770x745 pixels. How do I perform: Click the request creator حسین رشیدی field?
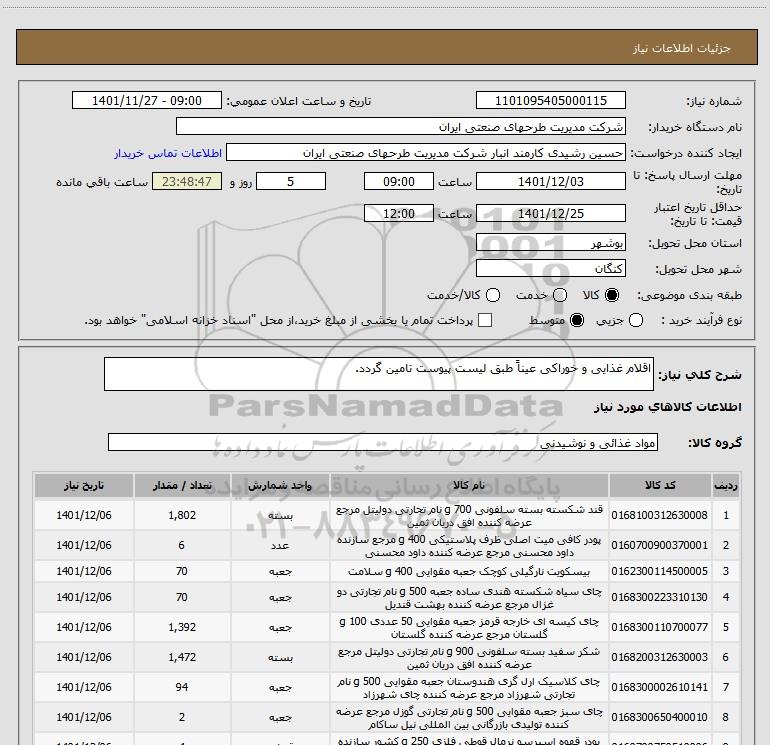pyautogui.click(x=426, y=153)
